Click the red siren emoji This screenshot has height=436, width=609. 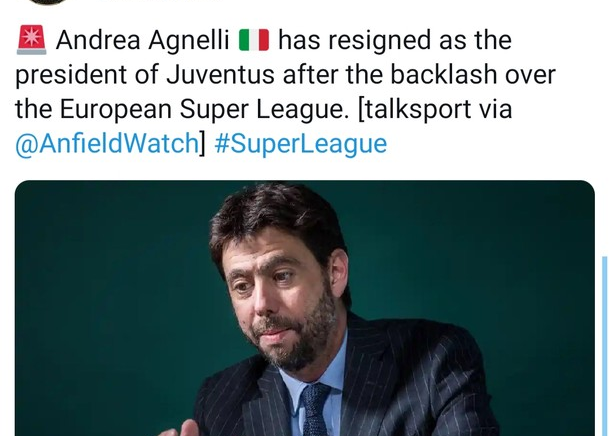pyautogui.click(x=33, y=41)
